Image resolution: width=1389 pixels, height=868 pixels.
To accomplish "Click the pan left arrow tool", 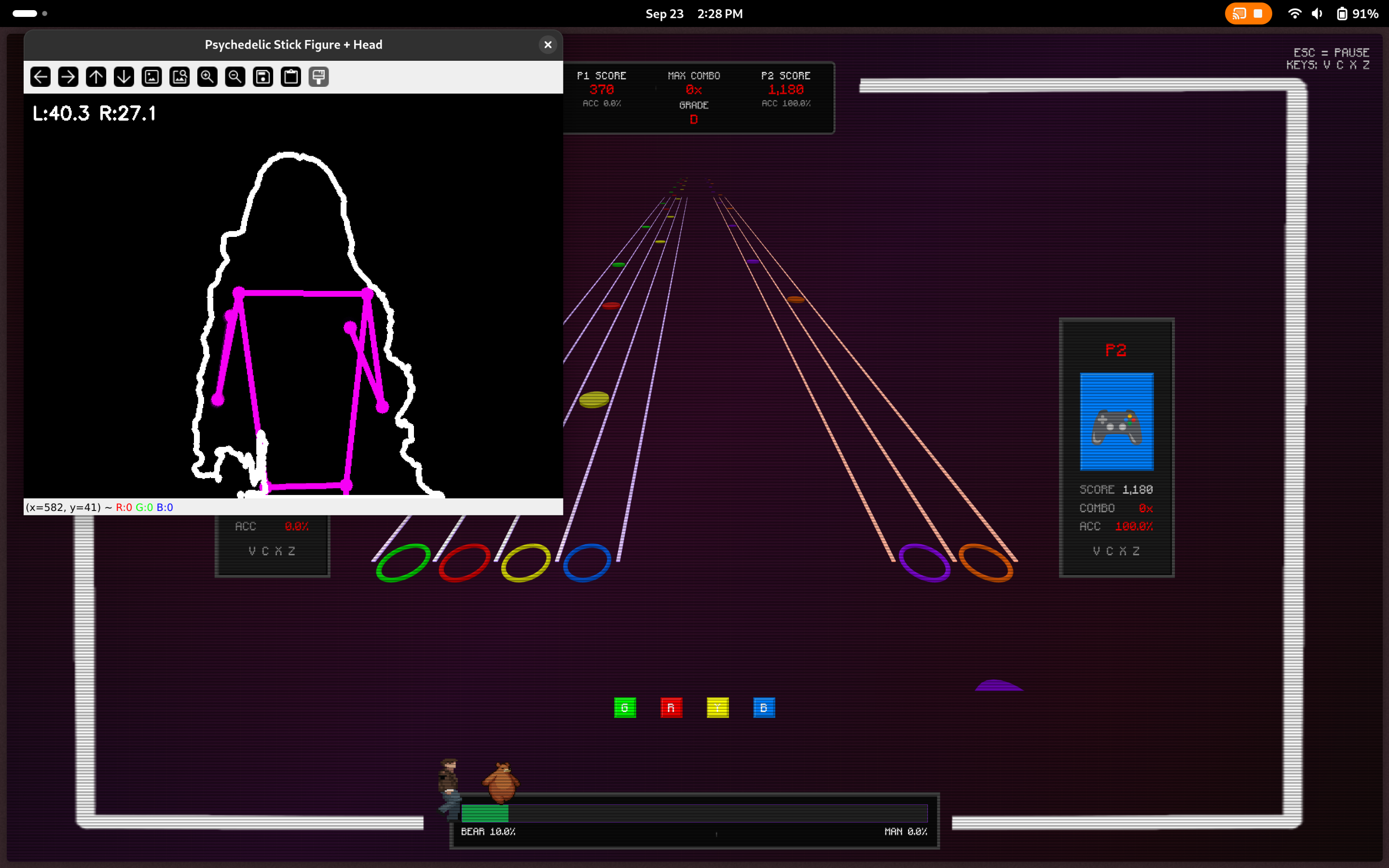I will 40,77.
